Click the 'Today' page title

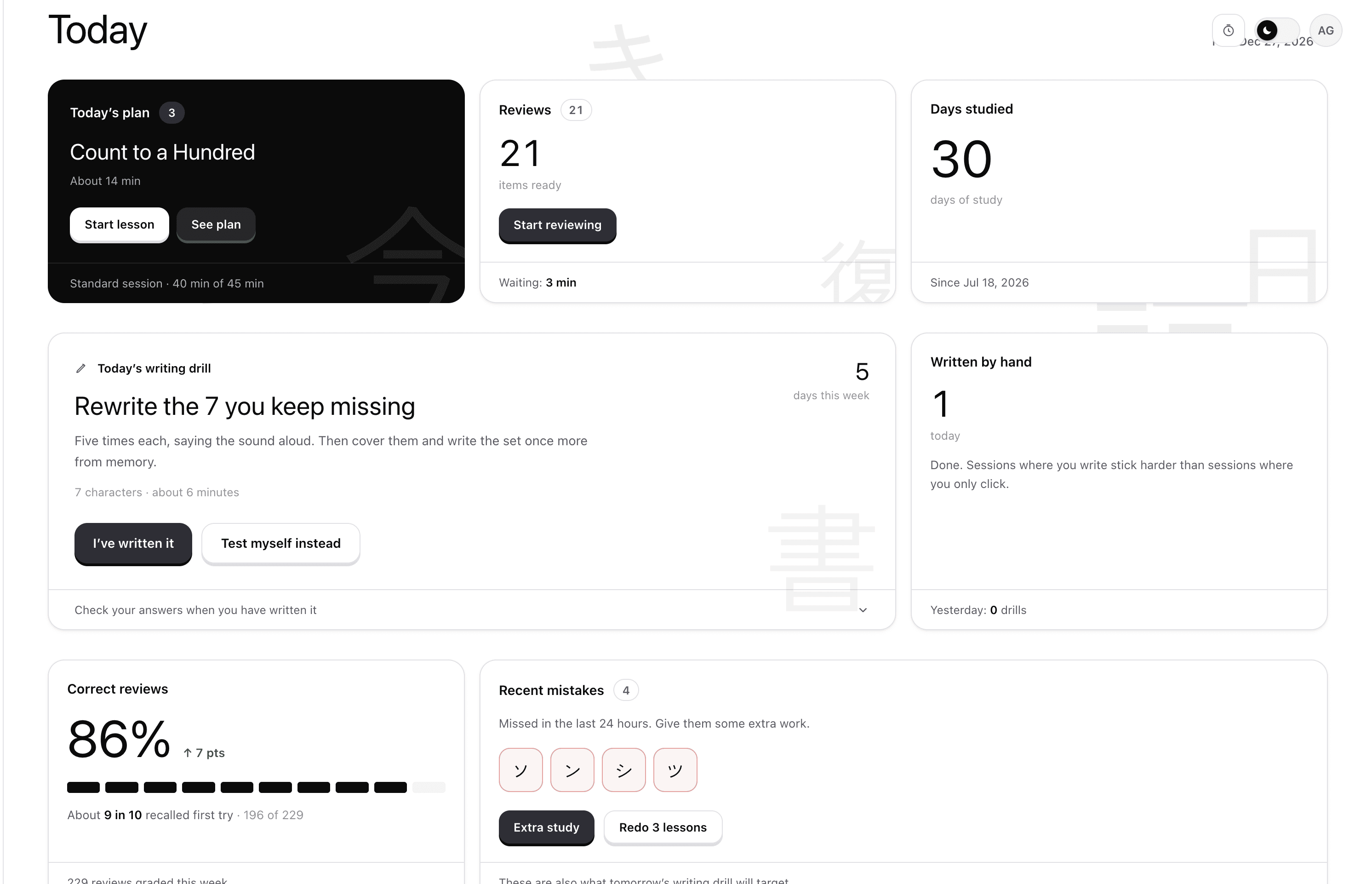pyautogui.click(x=97, y=30)
